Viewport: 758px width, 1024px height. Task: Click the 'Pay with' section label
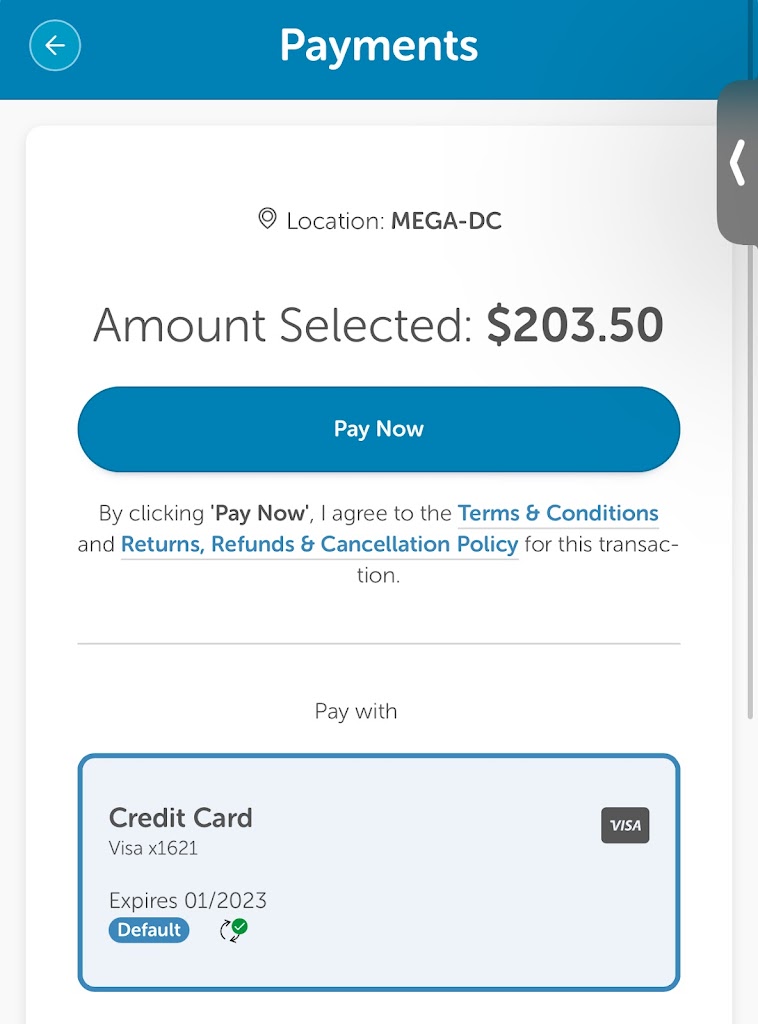click(356, 711)
